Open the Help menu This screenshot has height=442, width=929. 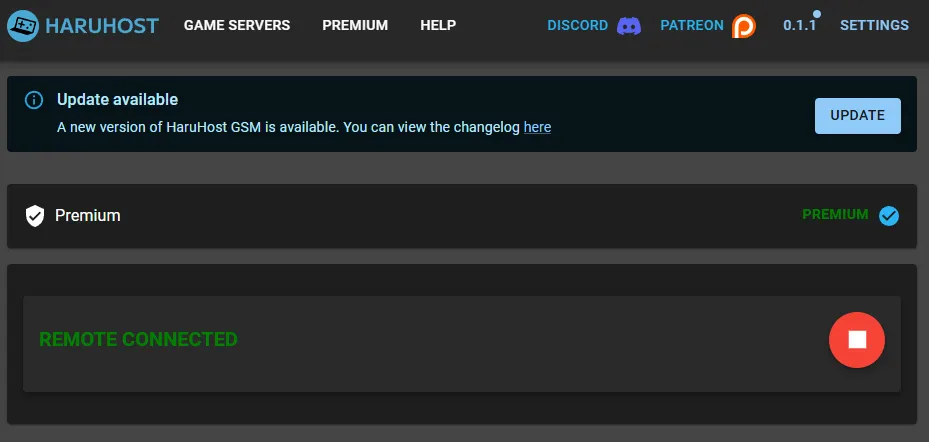pyautogui.click(x=438, y=25)
